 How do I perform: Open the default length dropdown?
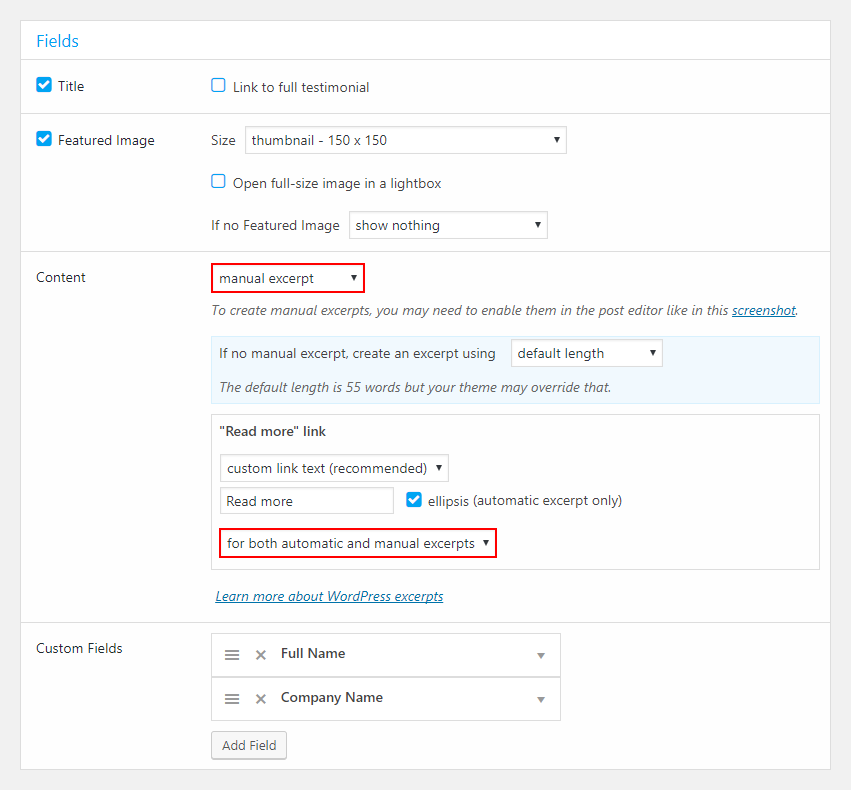pos(587,353)
